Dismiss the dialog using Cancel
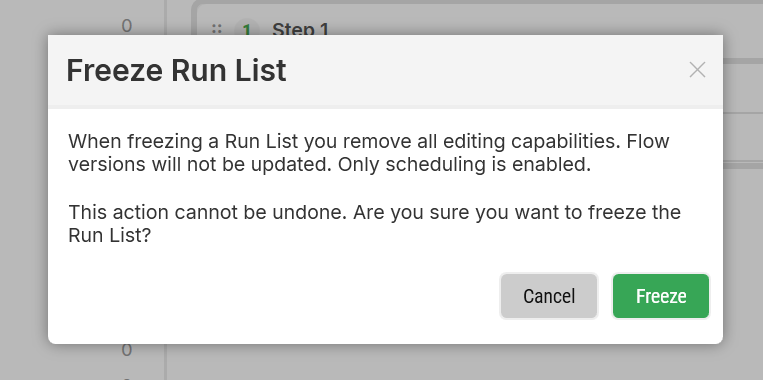 (x=549, y=296)
